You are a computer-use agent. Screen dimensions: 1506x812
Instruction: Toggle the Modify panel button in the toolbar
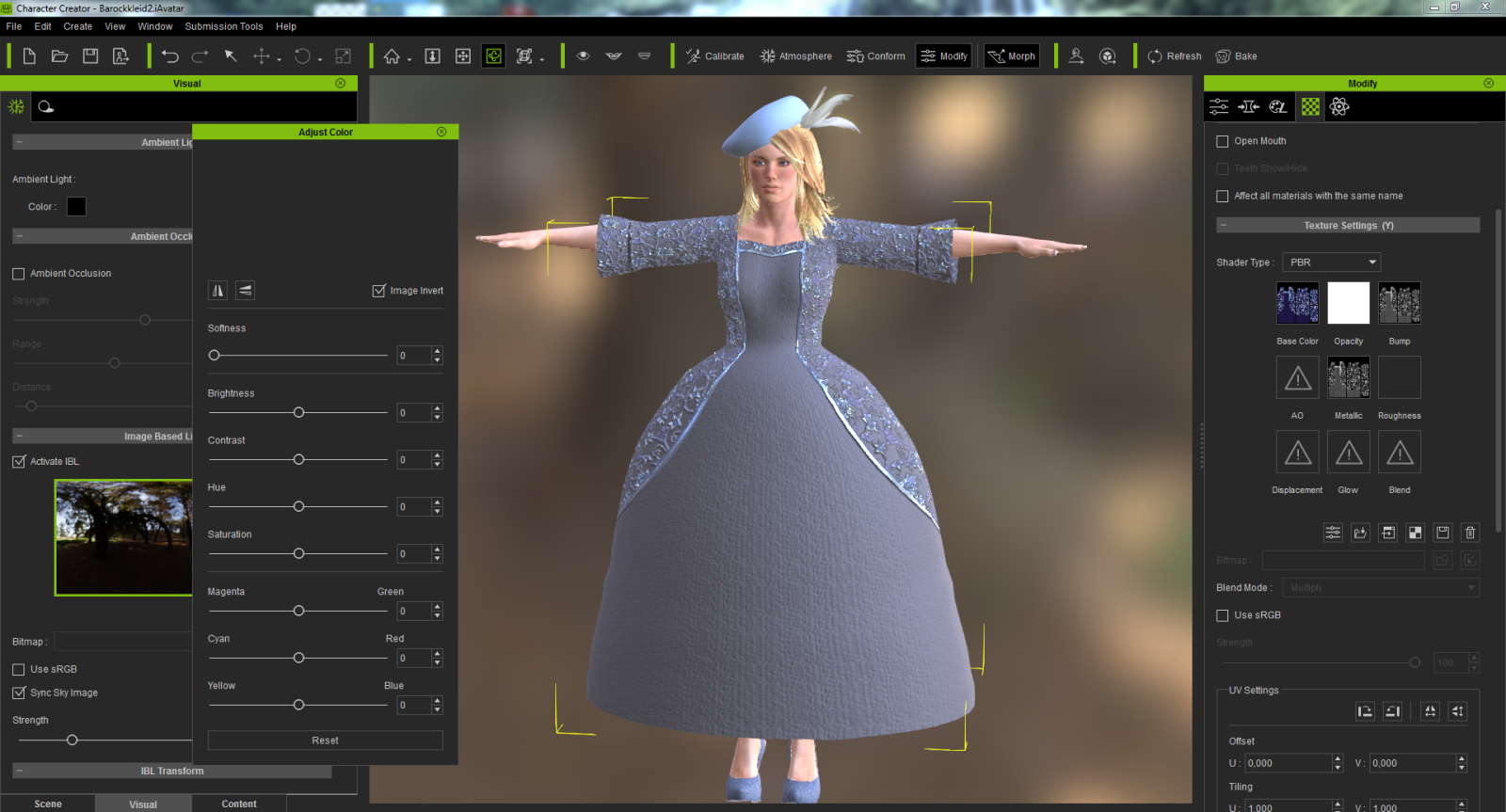click(944, 56)
